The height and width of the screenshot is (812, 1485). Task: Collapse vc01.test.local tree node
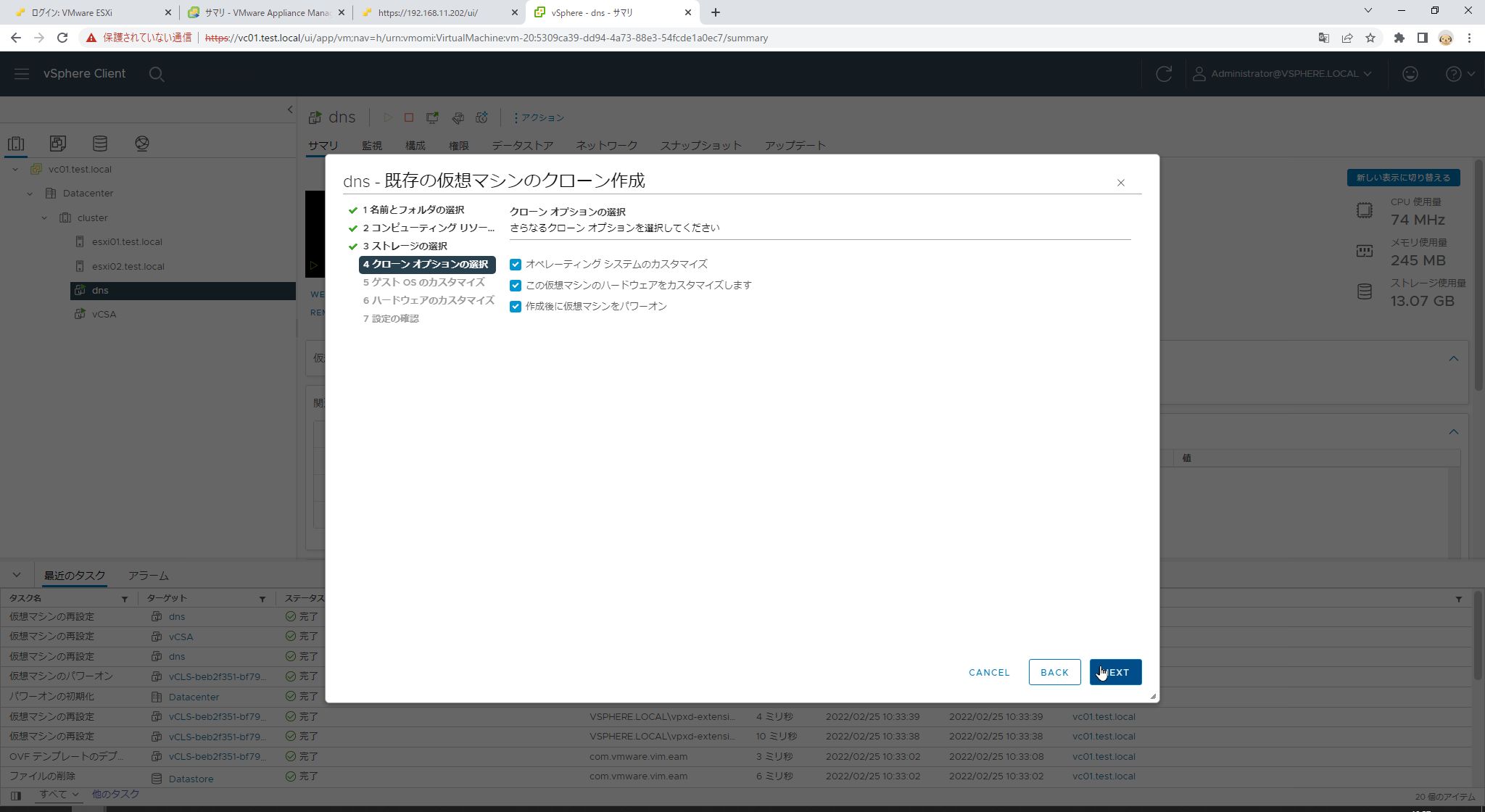click(15, 170)
